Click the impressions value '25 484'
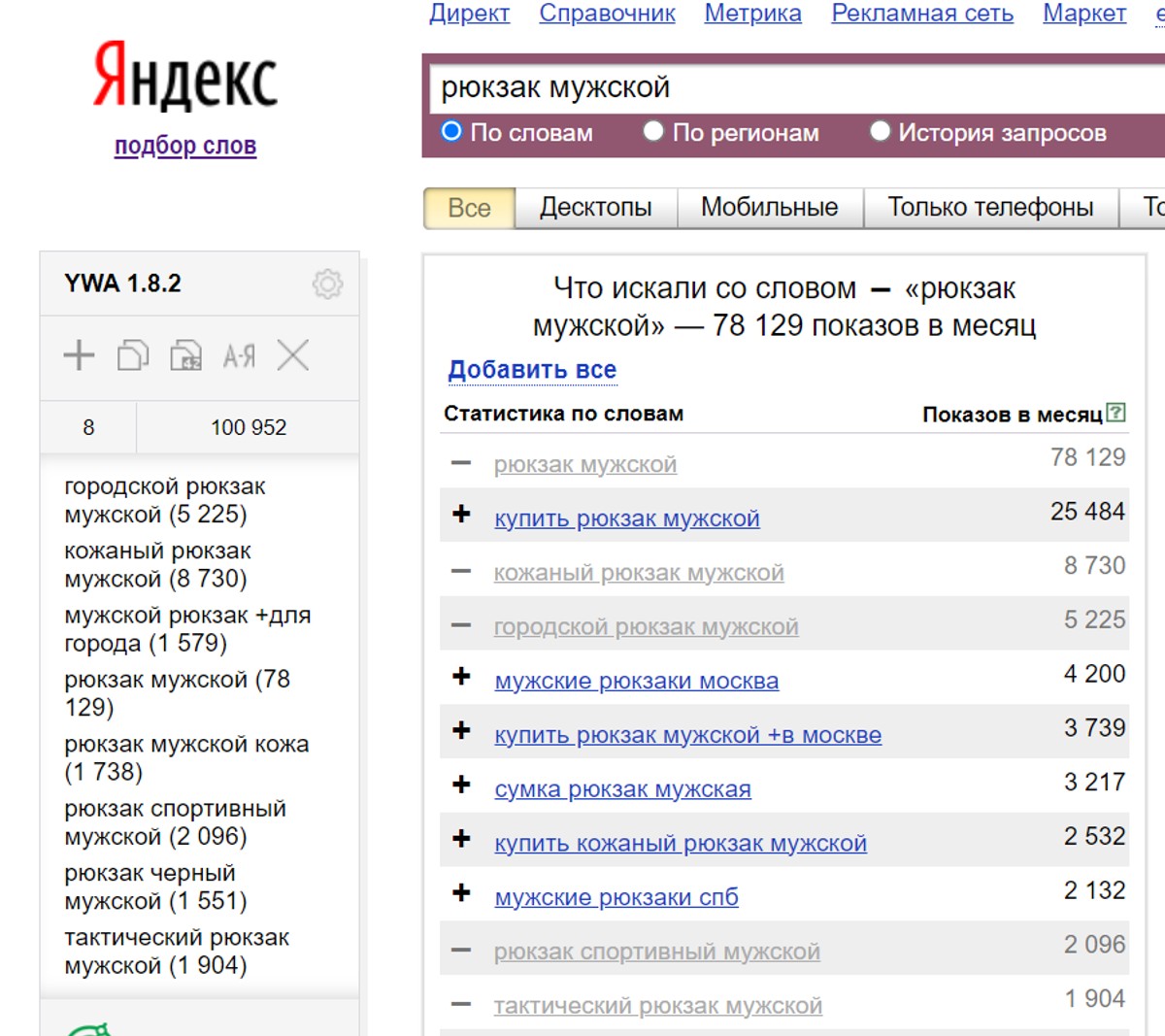 (1087, 512)
